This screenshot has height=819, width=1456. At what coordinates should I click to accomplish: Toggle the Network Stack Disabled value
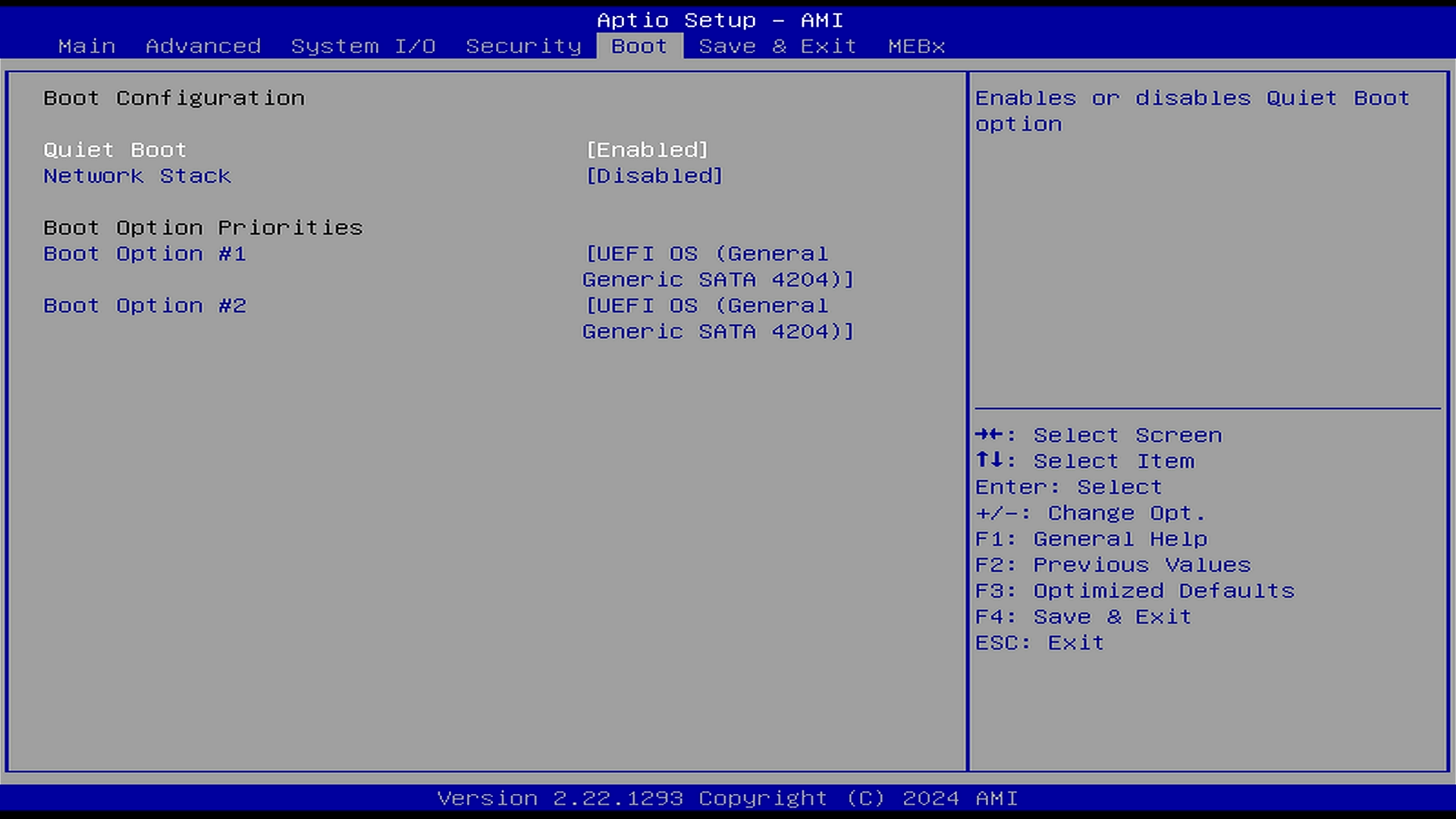654,176
